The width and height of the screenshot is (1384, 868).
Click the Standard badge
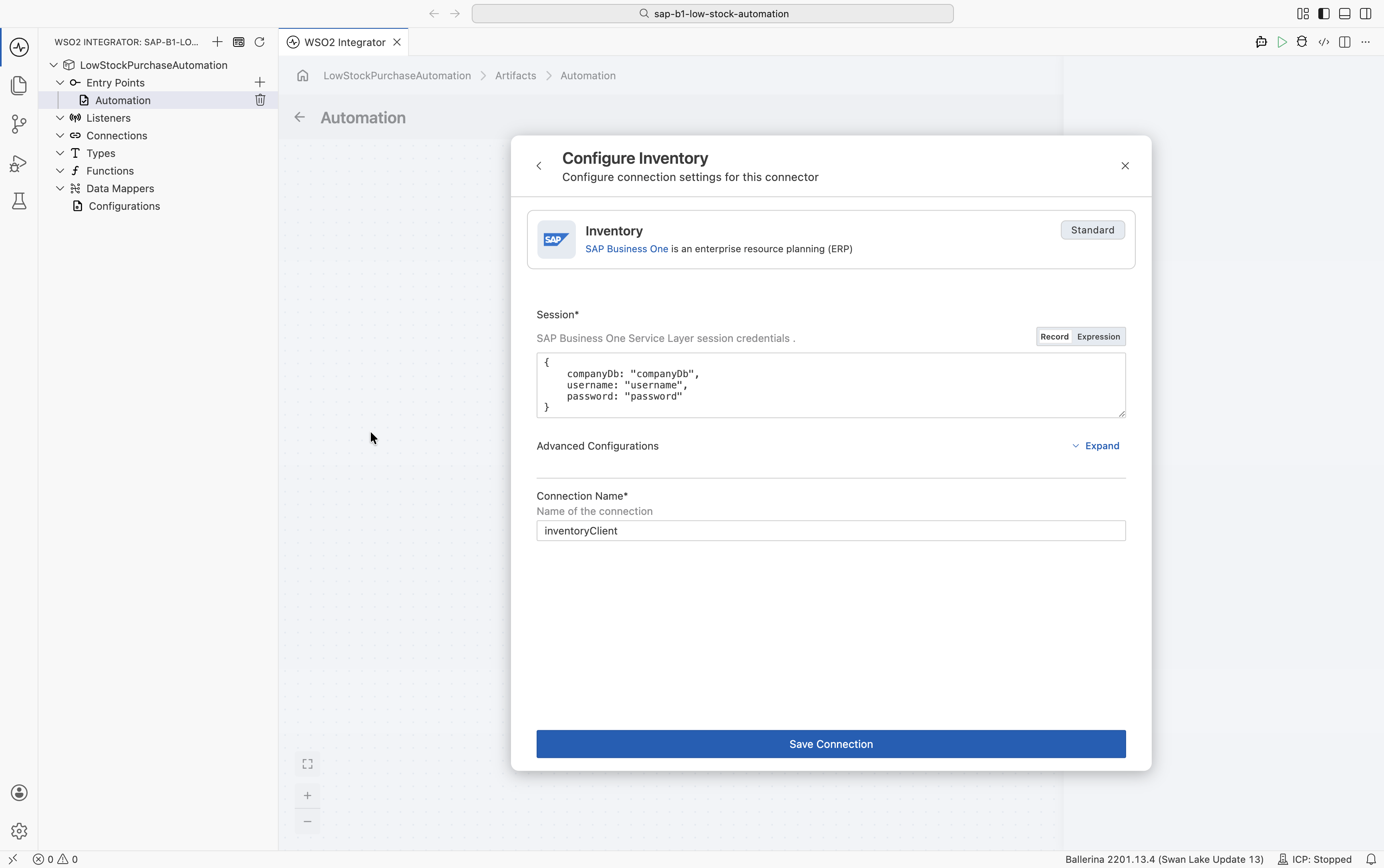tap(1092, 230)
